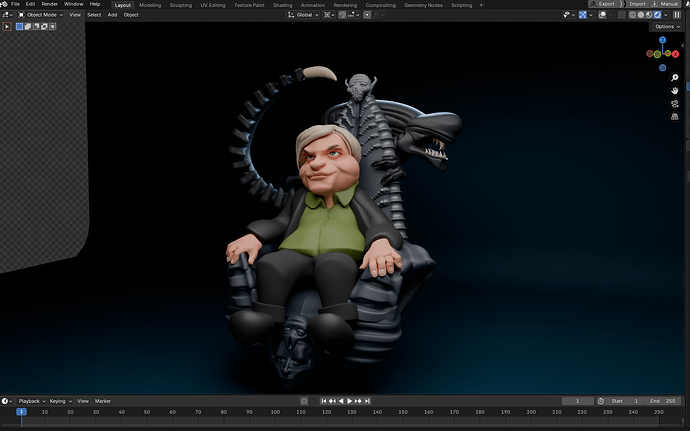The width and height of the screenshot is (690, 431).
Task: Switch perspective/orthographic grid icon
Action: (x=675, y=117)
